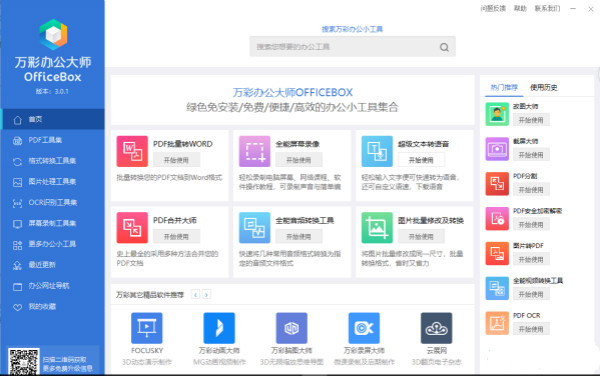Open the PDF工具集 sidebar section
Viewport: 600px width, 376px height.
(53, 140)
